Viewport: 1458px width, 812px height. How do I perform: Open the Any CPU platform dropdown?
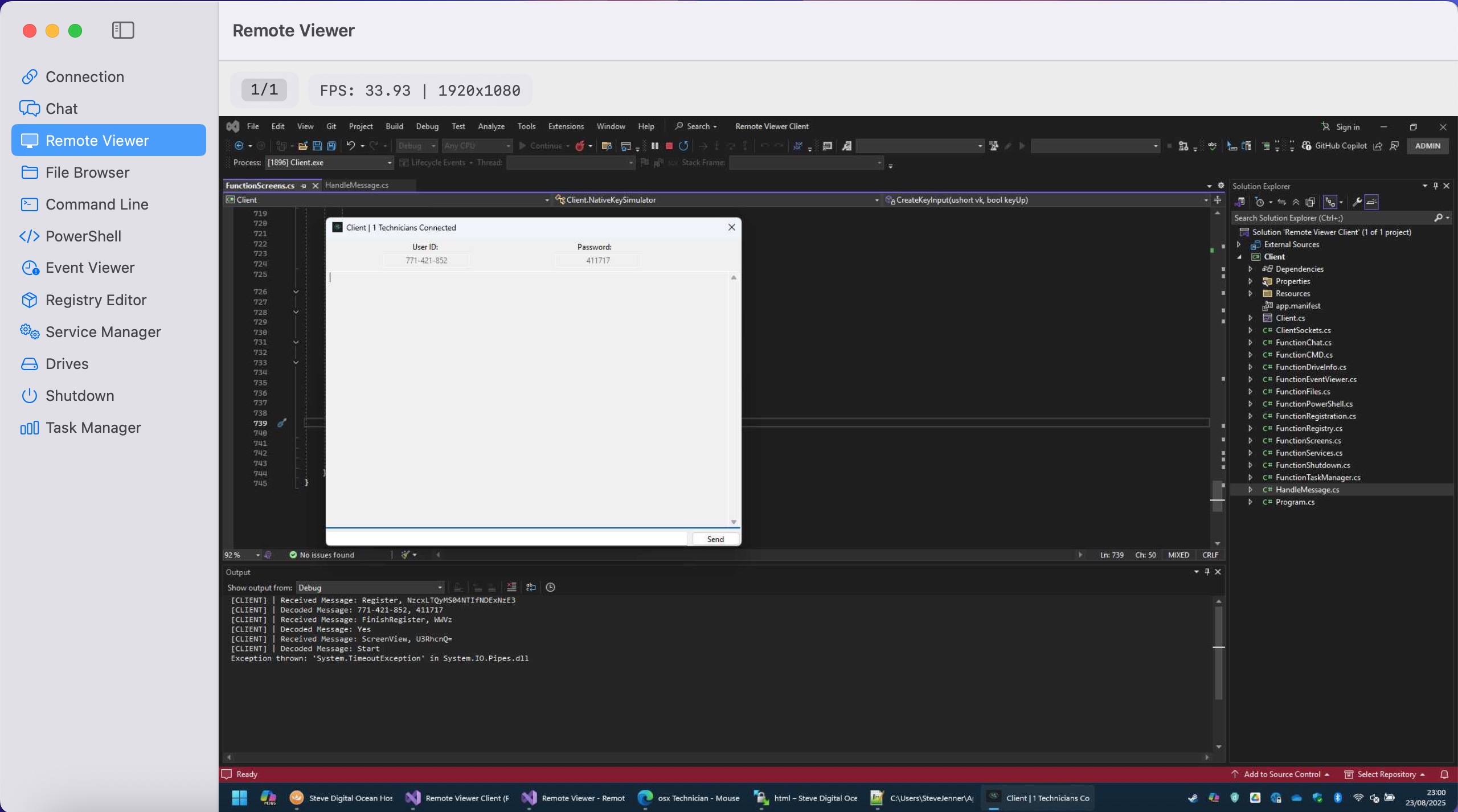477,146
